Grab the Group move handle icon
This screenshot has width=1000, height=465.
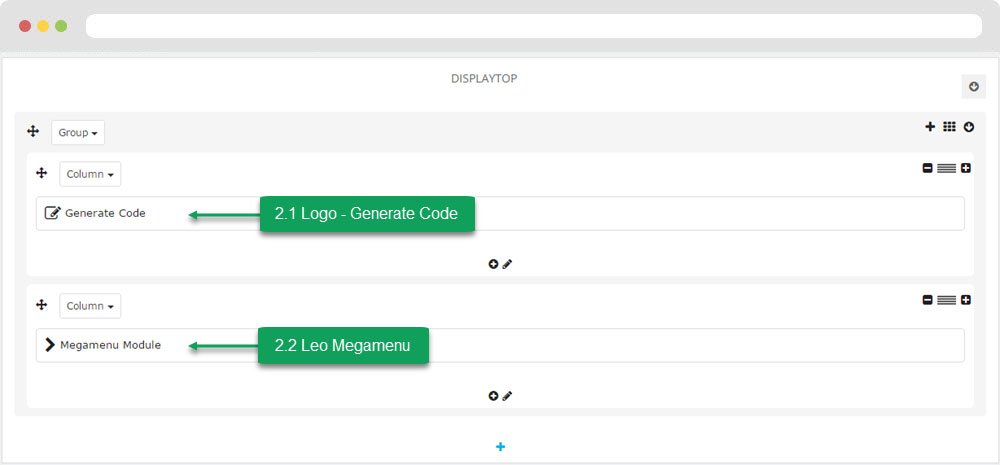(33, 132)
